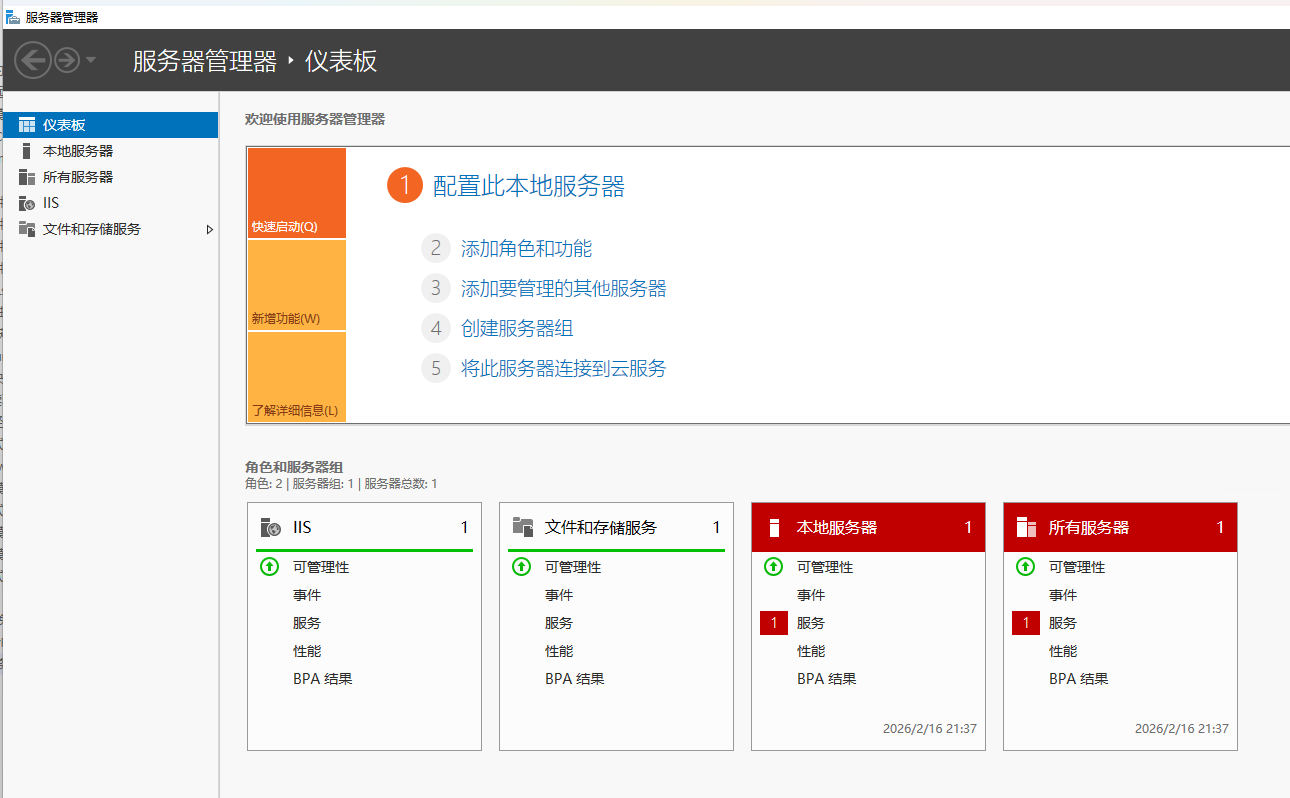1290x798 pixels.
Task: Expand the 文件和存储服务 sidebar arrow
Action: tap(209, 229)
